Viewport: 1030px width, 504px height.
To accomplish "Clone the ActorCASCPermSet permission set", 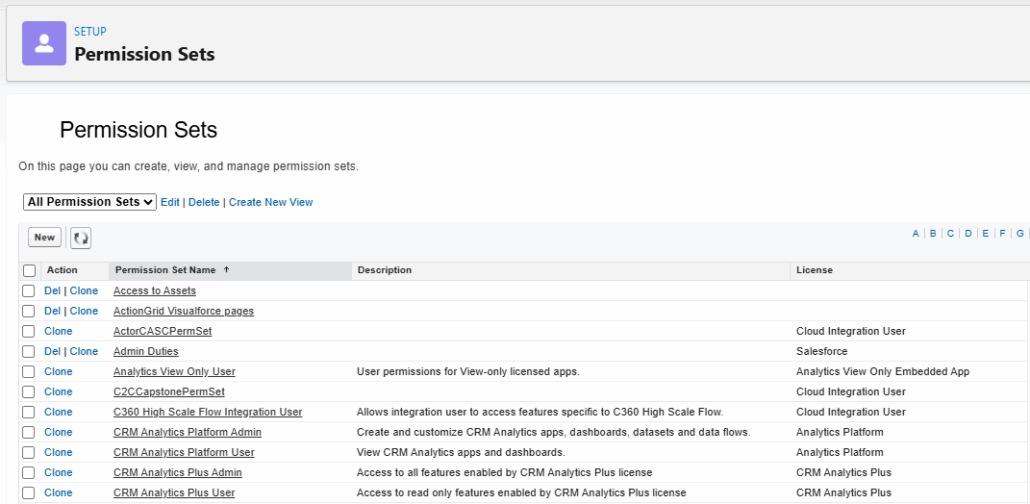I will (58, 331).
